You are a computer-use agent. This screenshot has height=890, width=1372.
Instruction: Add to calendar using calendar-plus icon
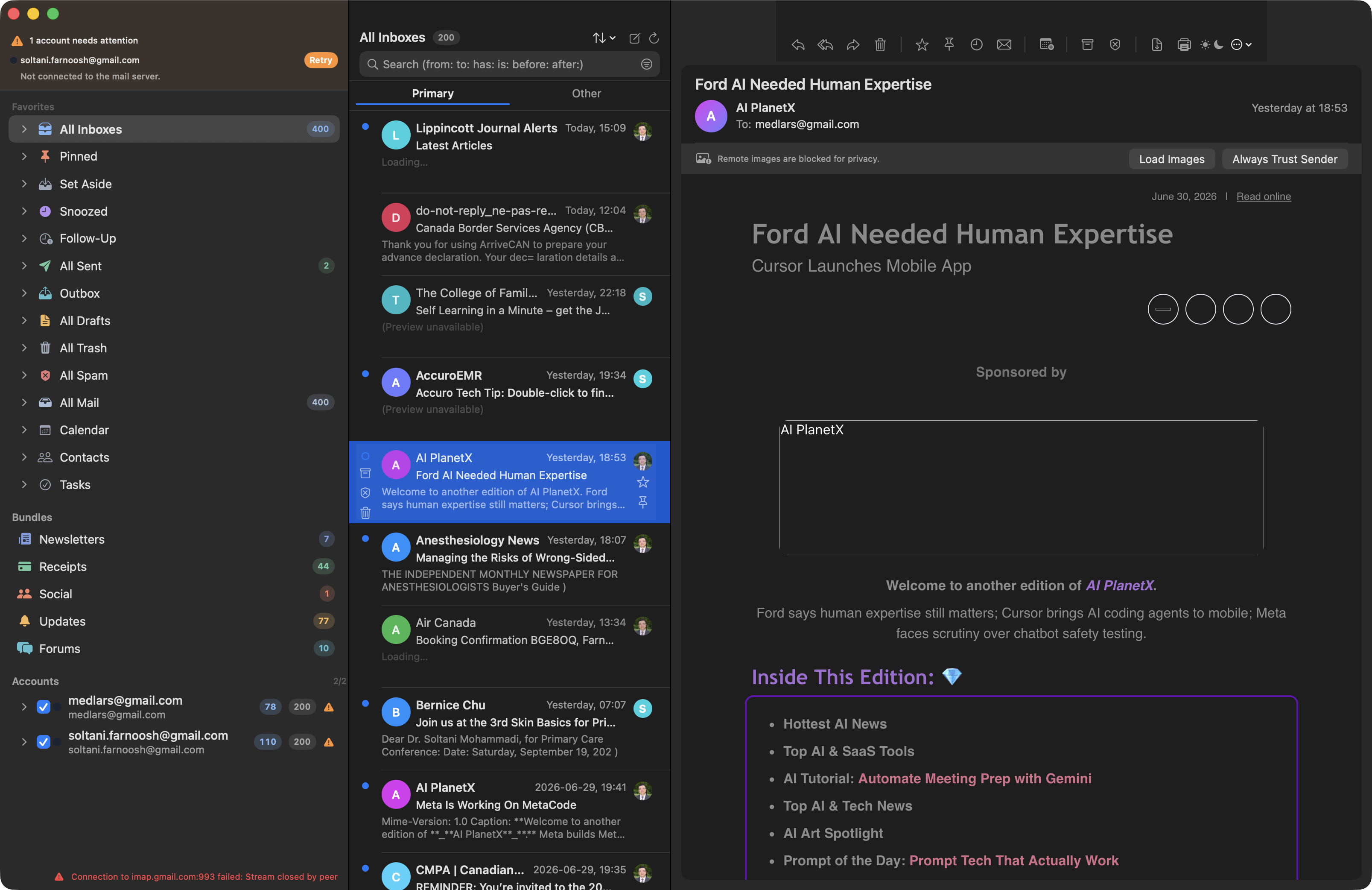pos(1046,44)
